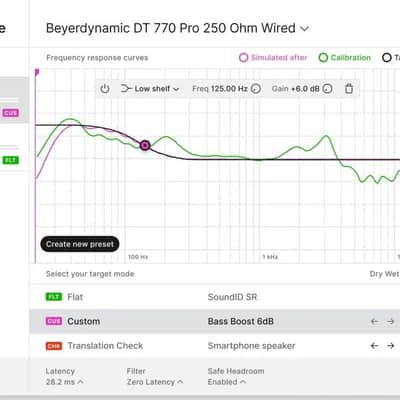Click the Dry Wet label
This screenshot has height=400, width=400.
coord(385,274)
